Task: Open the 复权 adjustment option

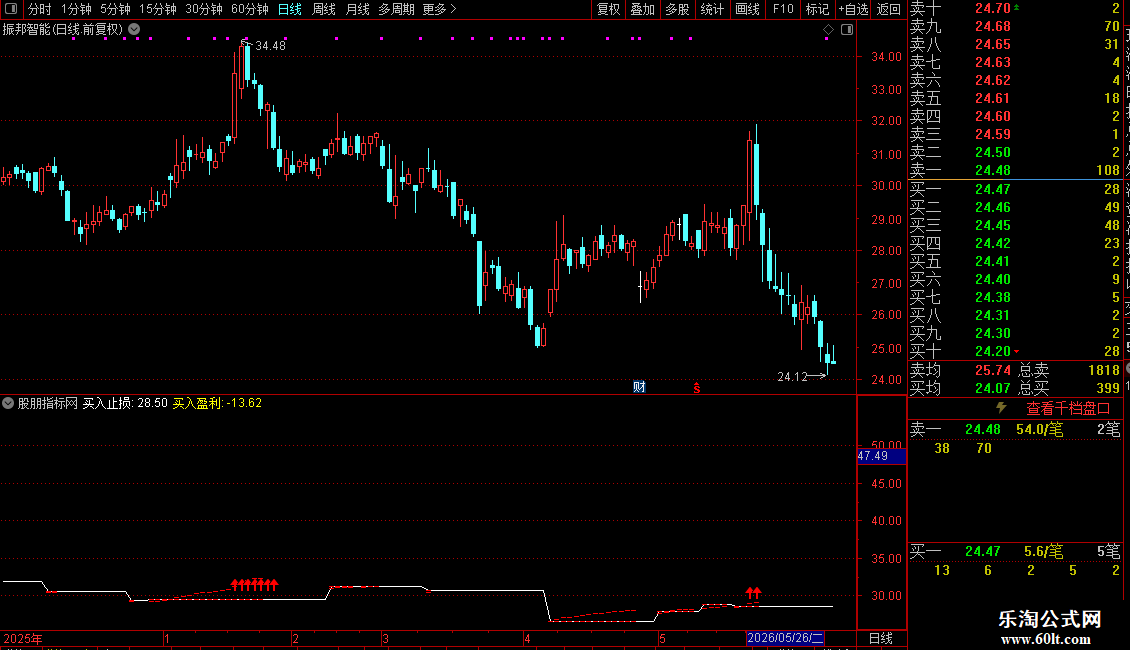Action: coord(608,9)
